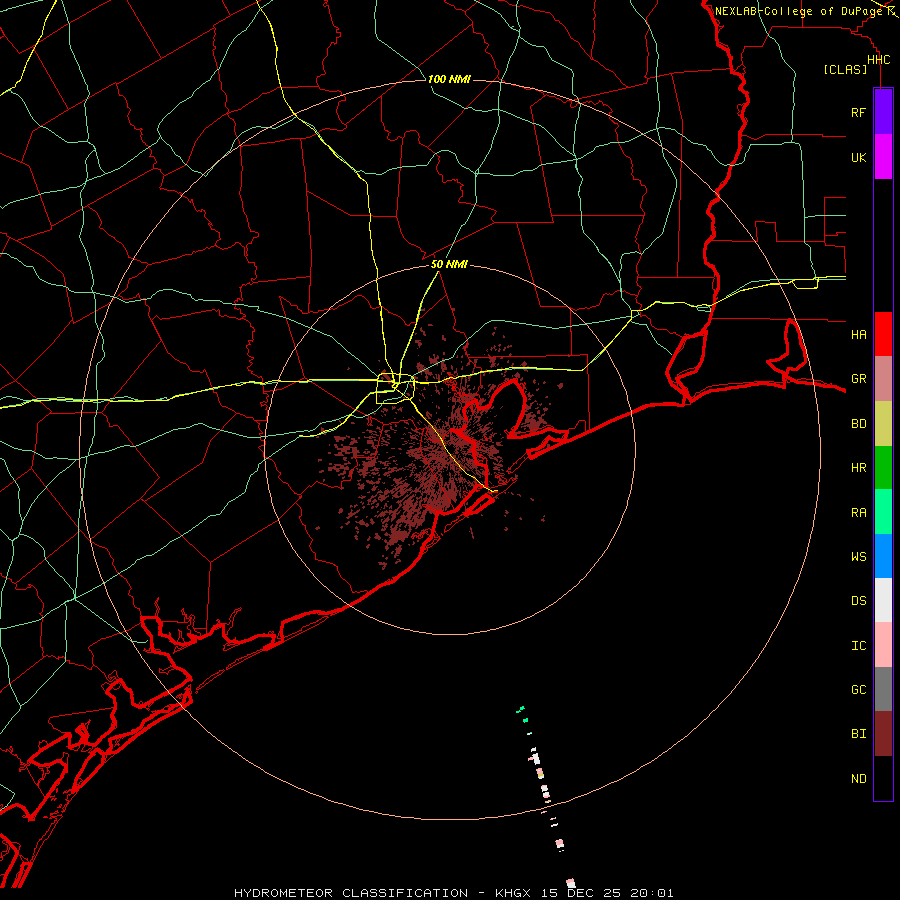The width and height of the screenshot is (900, 900).
Task: Click the DS white legend swatch
Action: [883, 600]
